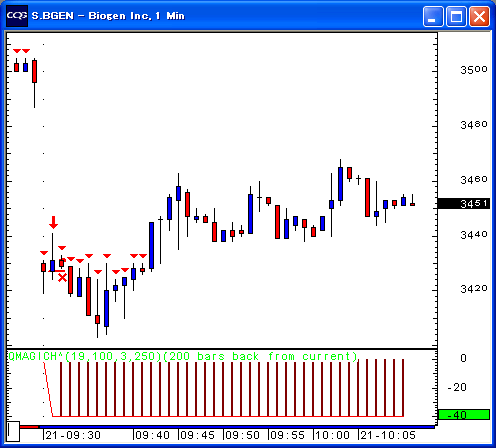The width and height of the screenshot is (496, 448).
Task: Click the green -40 study value box
Action: tap(464, 415)
